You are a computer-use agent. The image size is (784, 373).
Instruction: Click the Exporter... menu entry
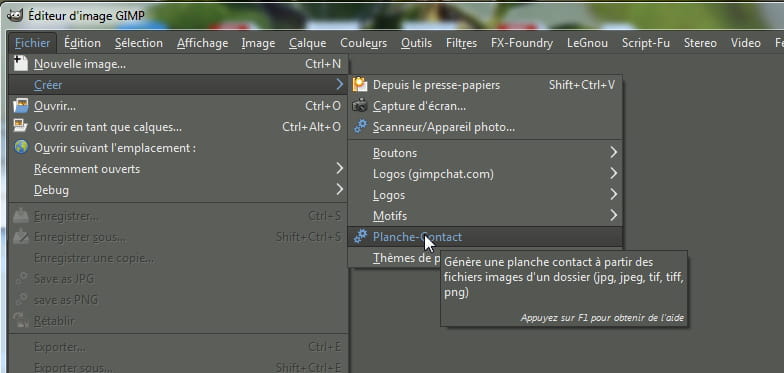click(178, 347)
